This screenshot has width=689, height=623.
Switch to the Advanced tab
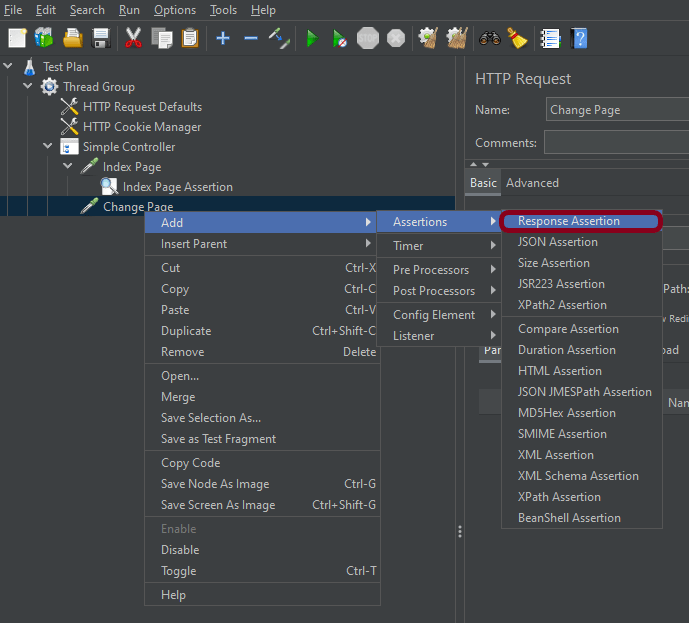(x=532, y=183)
